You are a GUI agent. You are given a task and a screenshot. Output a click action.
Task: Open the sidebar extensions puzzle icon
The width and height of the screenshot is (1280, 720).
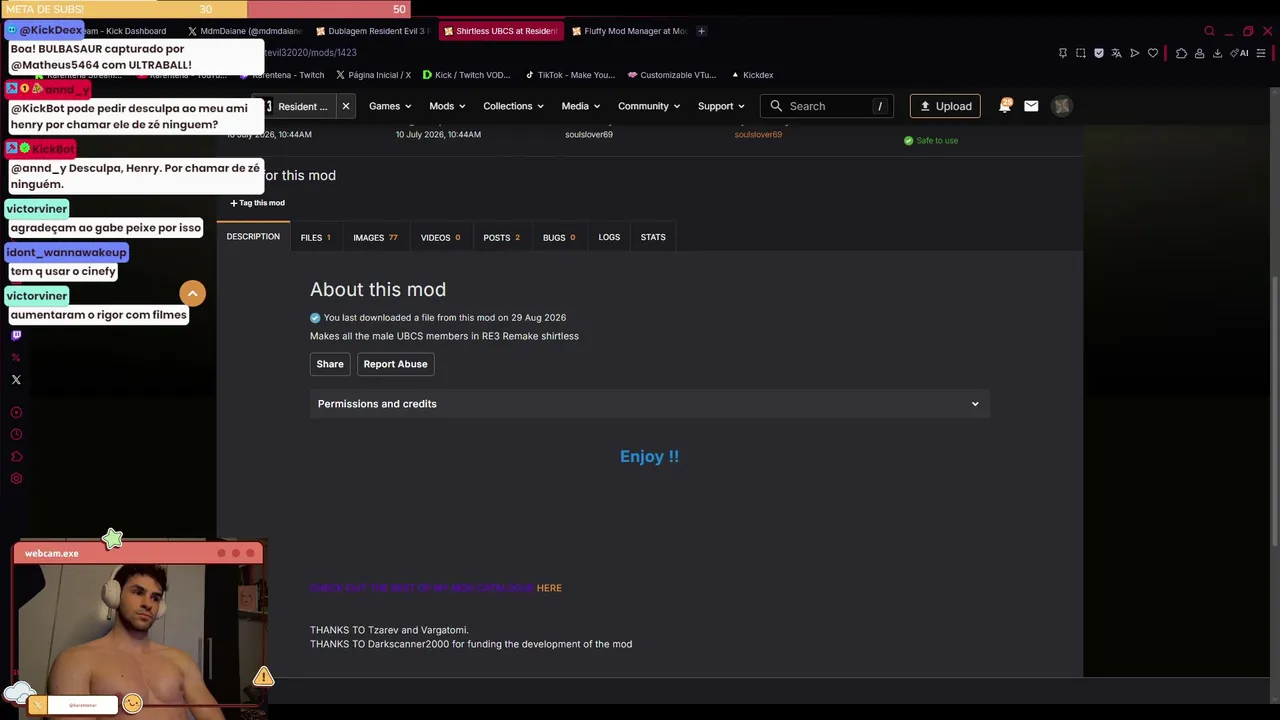click(16, 457)
